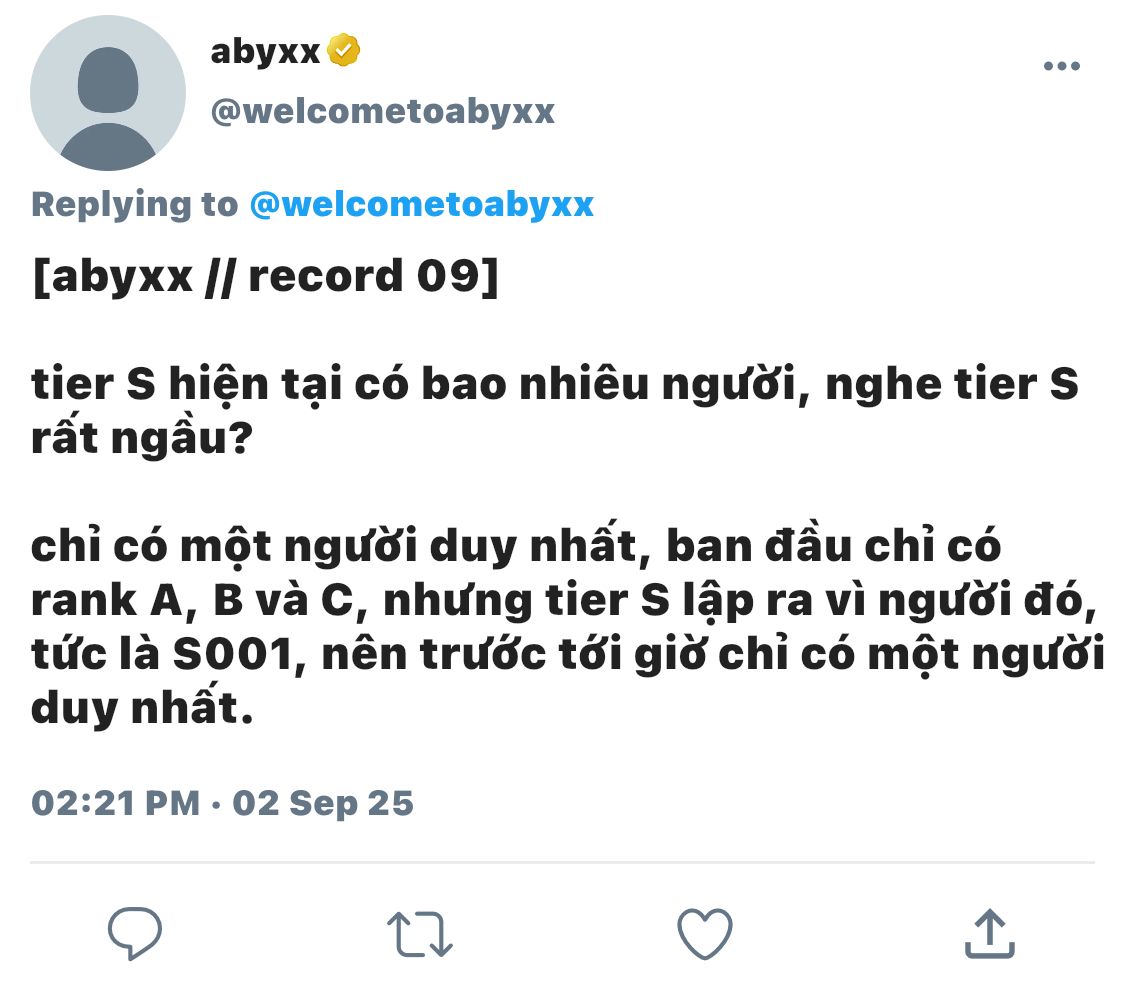Image resolution: width=1125 pixels, height=999 pixels.
Task: Click the gold verified badge beside abyxx
Action: pyautogui.click(x=344, y=50)
